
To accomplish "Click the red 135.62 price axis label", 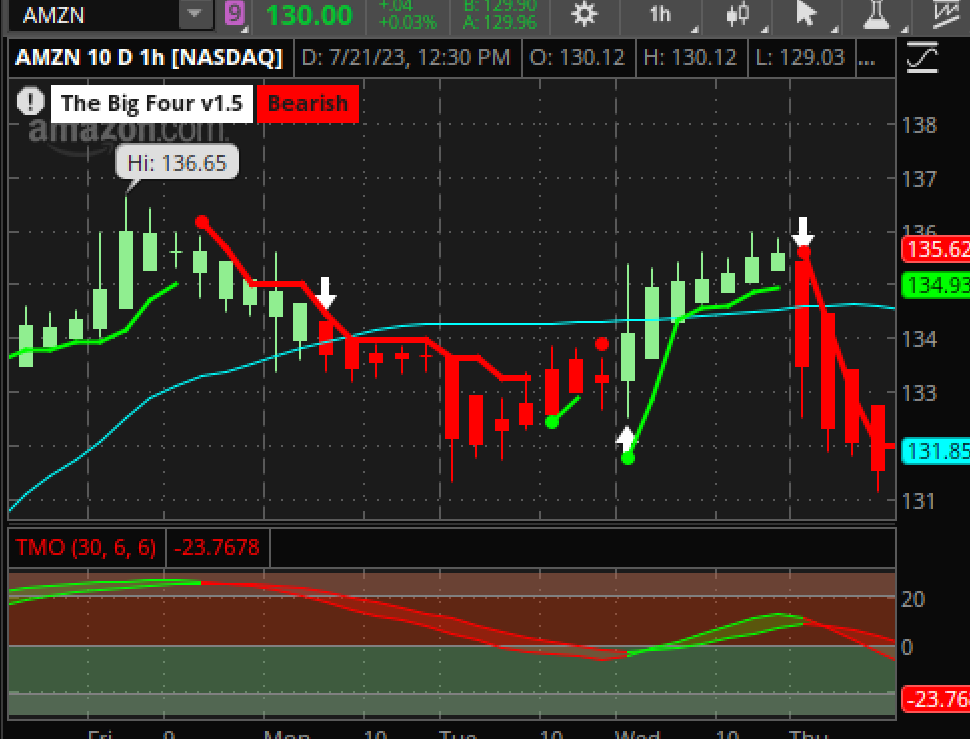I will click(936, 250).
